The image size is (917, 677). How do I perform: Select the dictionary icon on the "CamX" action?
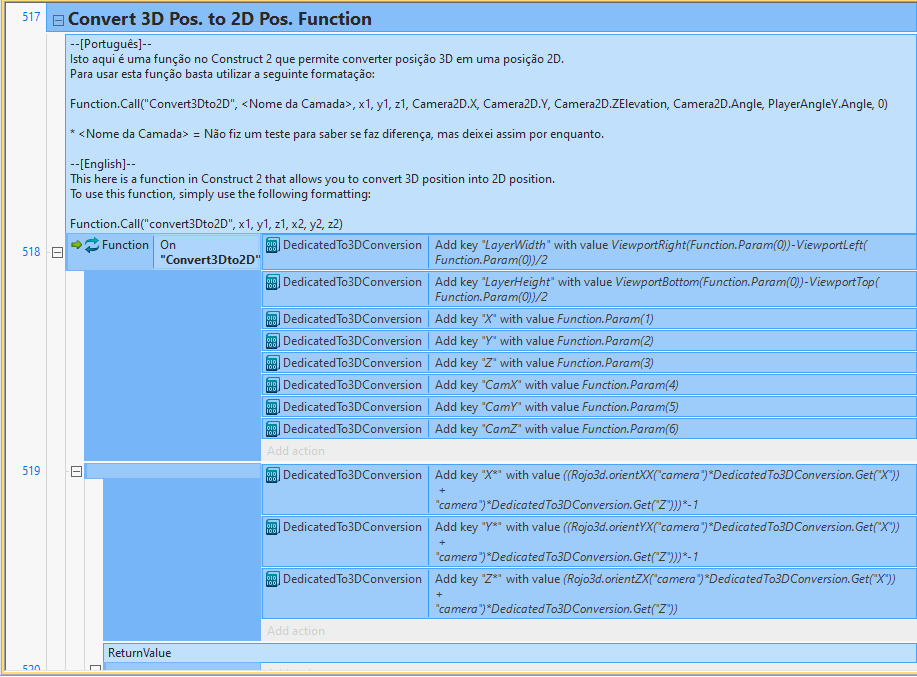(273, 385)
